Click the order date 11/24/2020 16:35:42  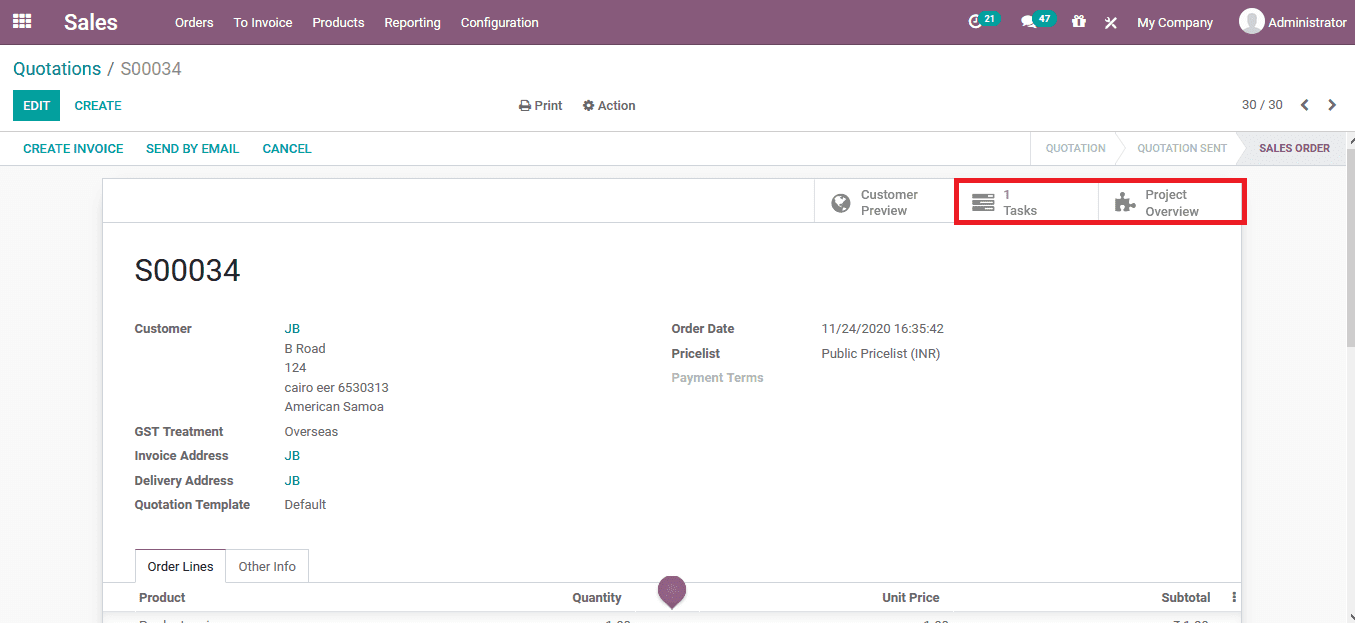click(x=882, y=328)
